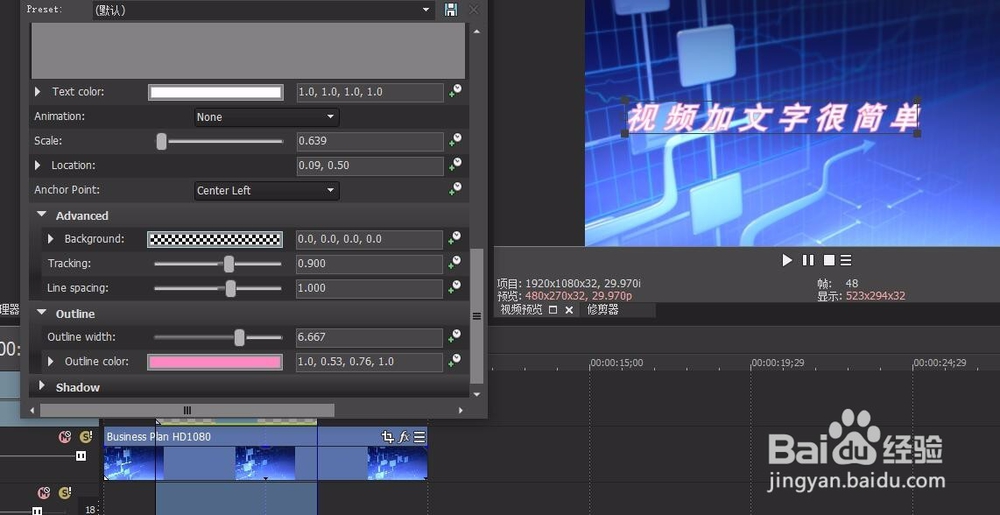This screenshot has height=515, width=1000.
Task: Save the current preset with the floppy icon
Action: pyautogui.click(x=451, y=10)
